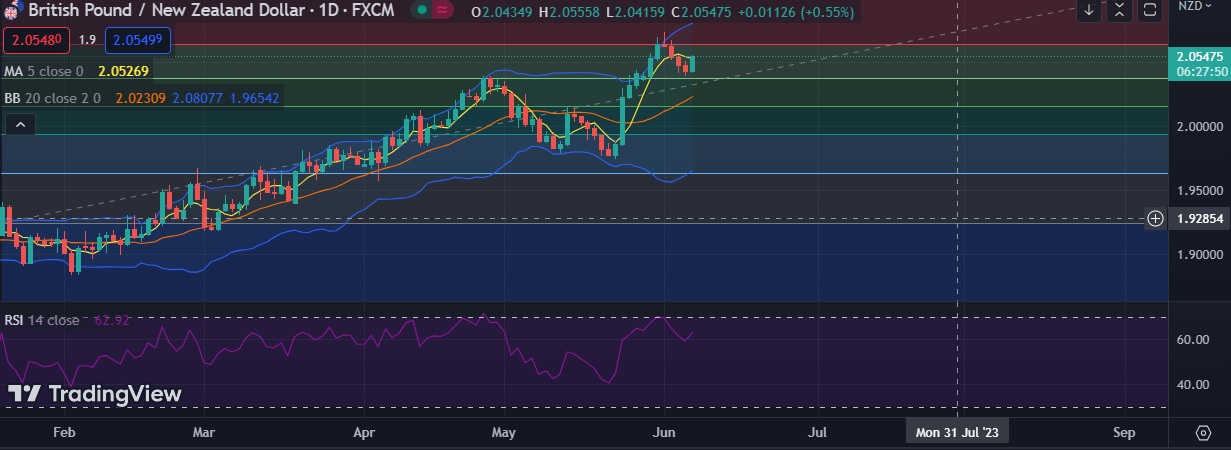1231x450 pixels.
Task: Open chart settings hexagon gear icon
Action: click(x=1203, y=433)
